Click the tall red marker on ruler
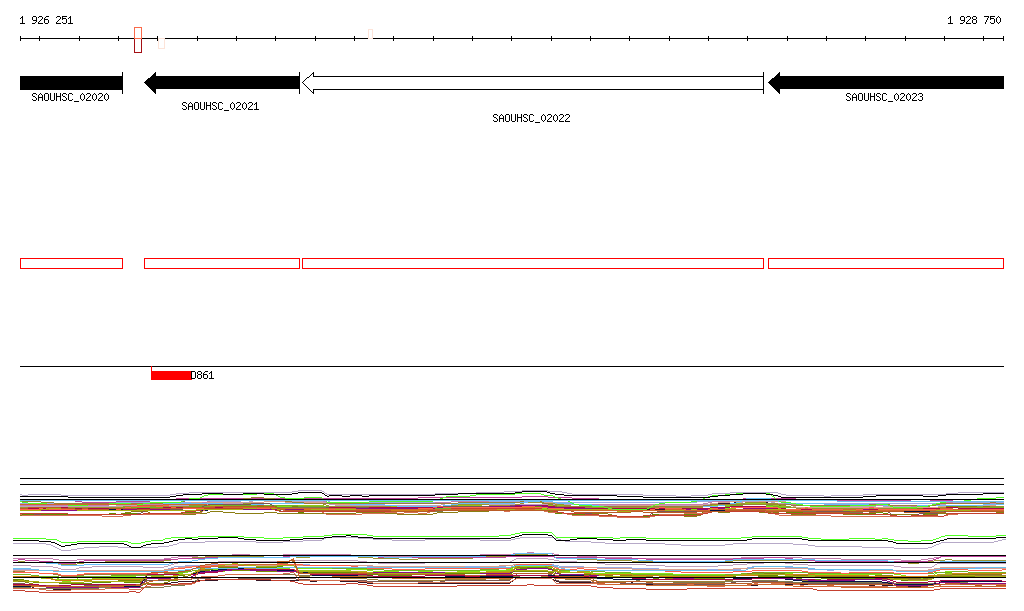The image size is (1024, 611). [x=138, y=40]
